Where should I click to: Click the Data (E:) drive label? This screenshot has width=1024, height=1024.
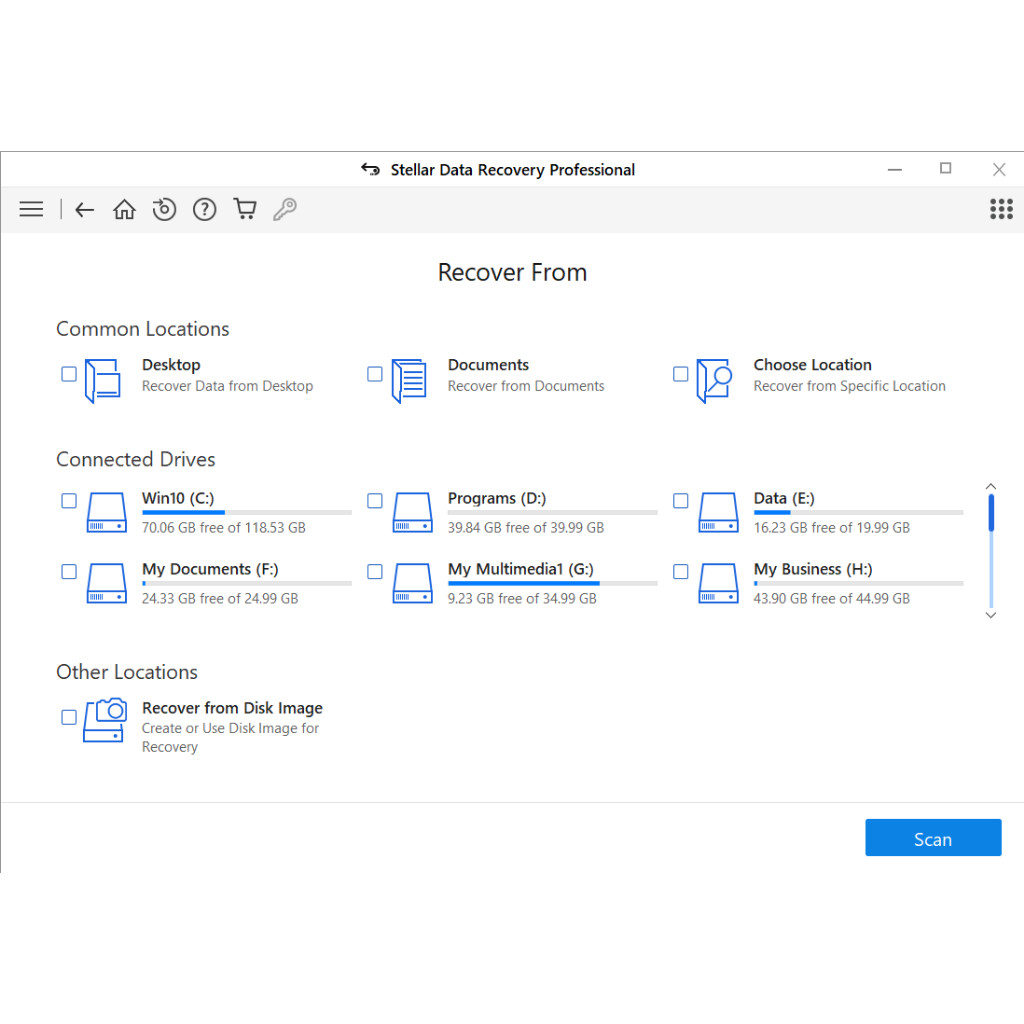coord(784,498)
